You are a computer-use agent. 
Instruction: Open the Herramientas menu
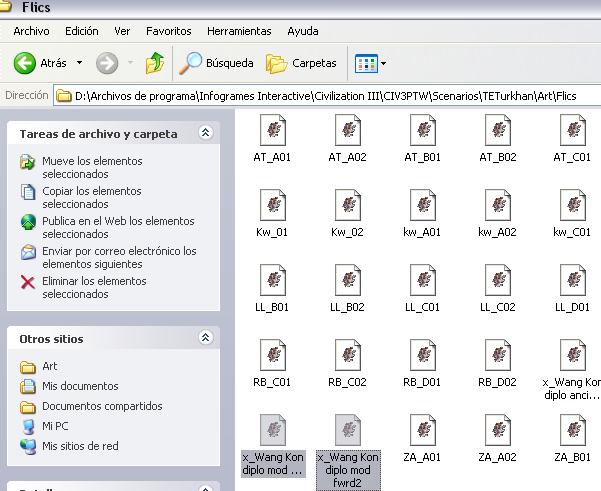[x=238, y=31]
